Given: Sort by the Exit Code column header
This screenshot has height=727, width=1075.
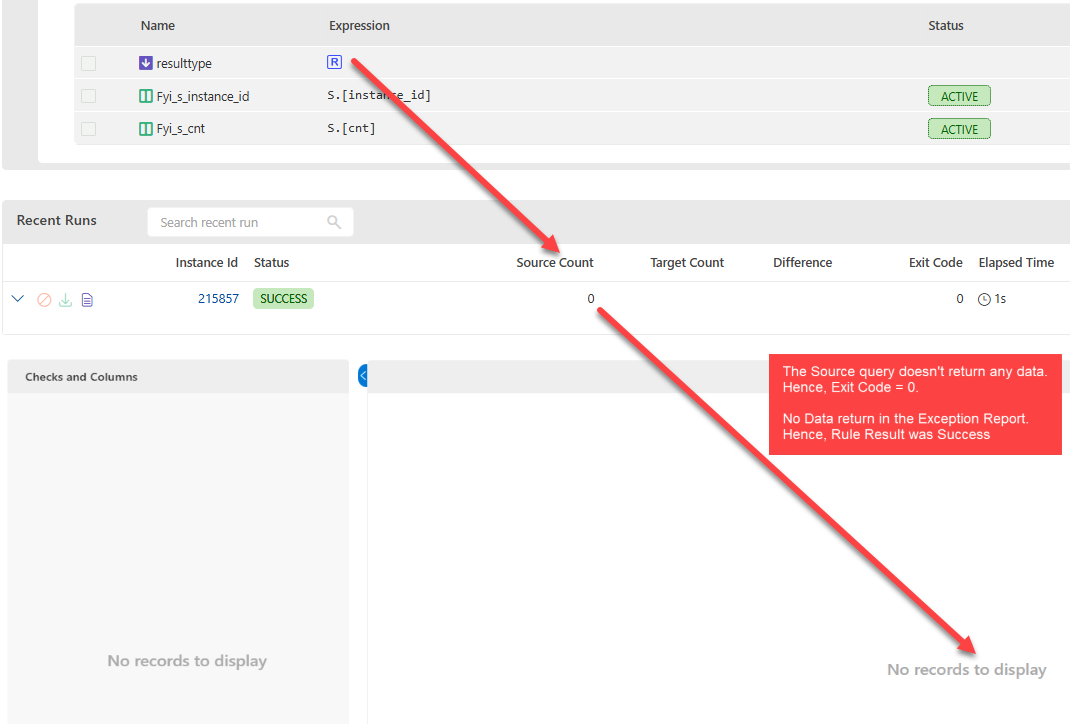Looking at the screenshot, I should pos(935,263).
